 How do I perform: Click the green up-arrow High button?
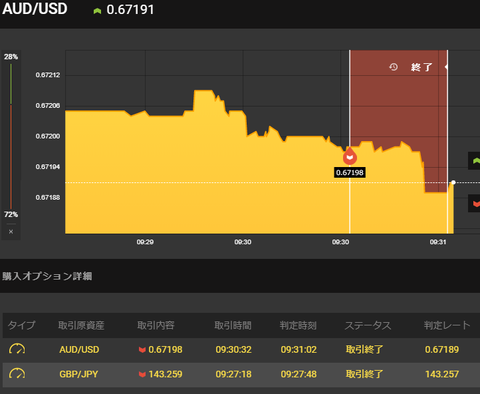475,161
